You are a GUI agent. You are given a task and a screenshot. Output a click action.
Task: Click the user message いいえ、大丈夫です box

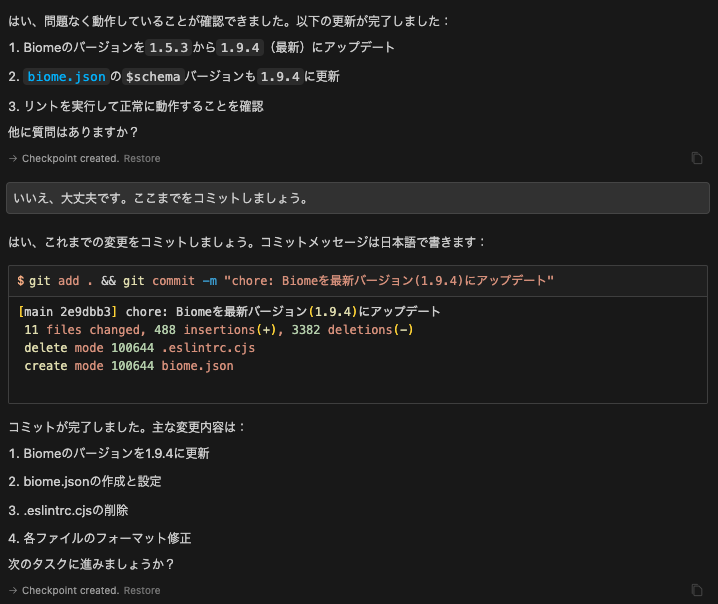pyautogui.click(x=358, y=198)
